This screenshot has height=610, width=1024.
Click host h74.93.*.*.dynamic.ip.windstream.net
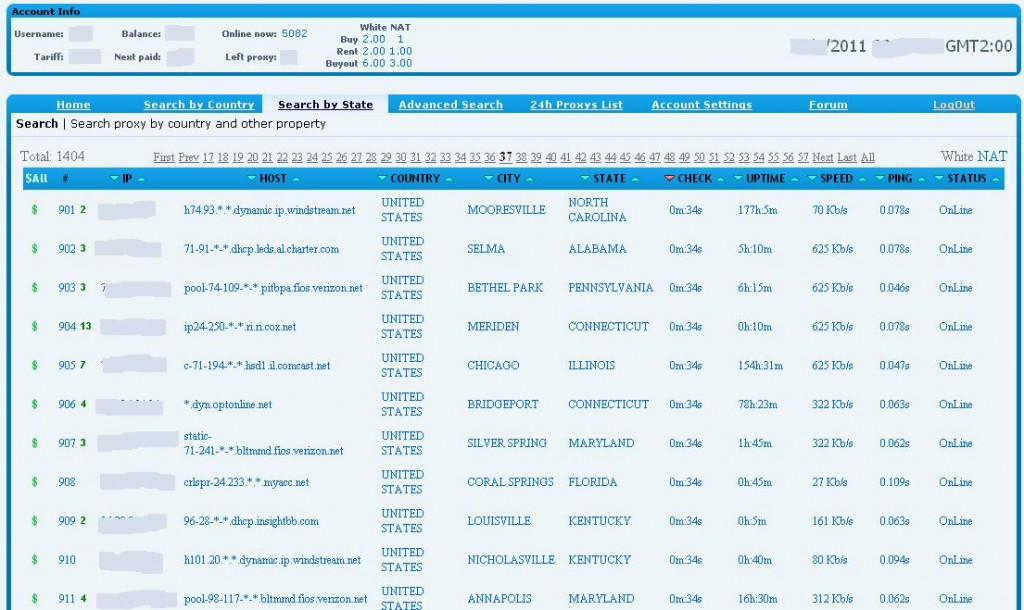(x=270, y=210)
